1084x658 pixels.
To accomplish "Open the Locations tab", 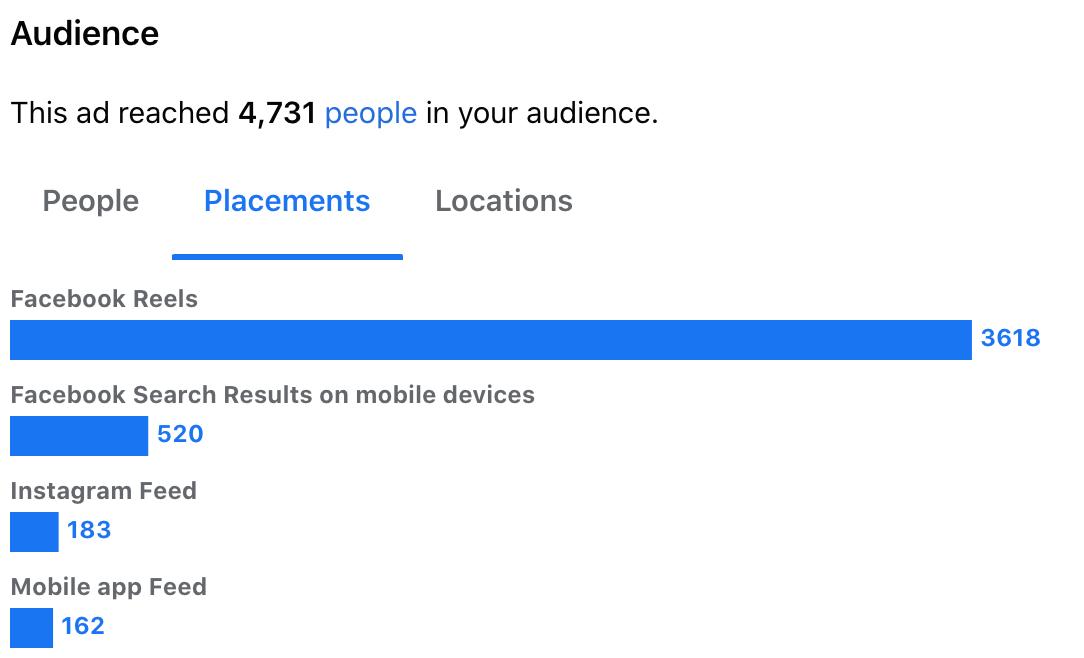I will click(504, 201).
